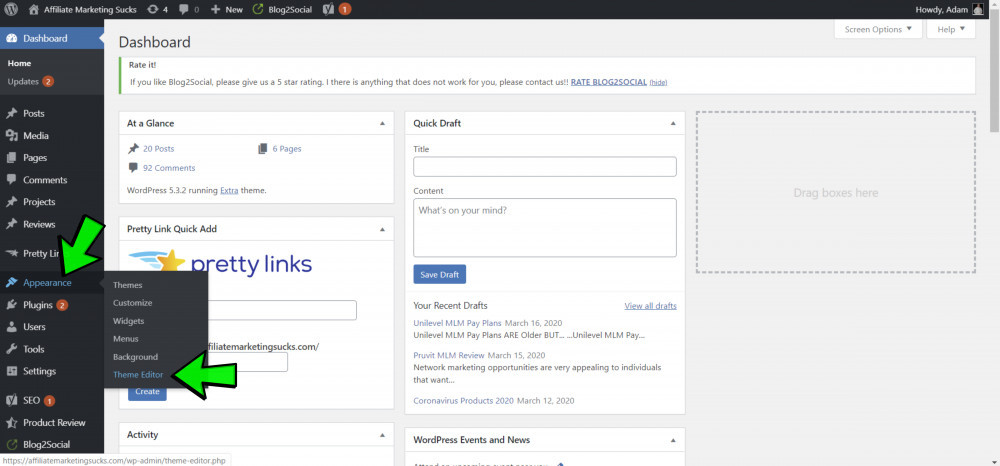Focus the What's on your mind content box
Image resolution: width=1000 pixels, height=466 pixels.
click(545, 228)
